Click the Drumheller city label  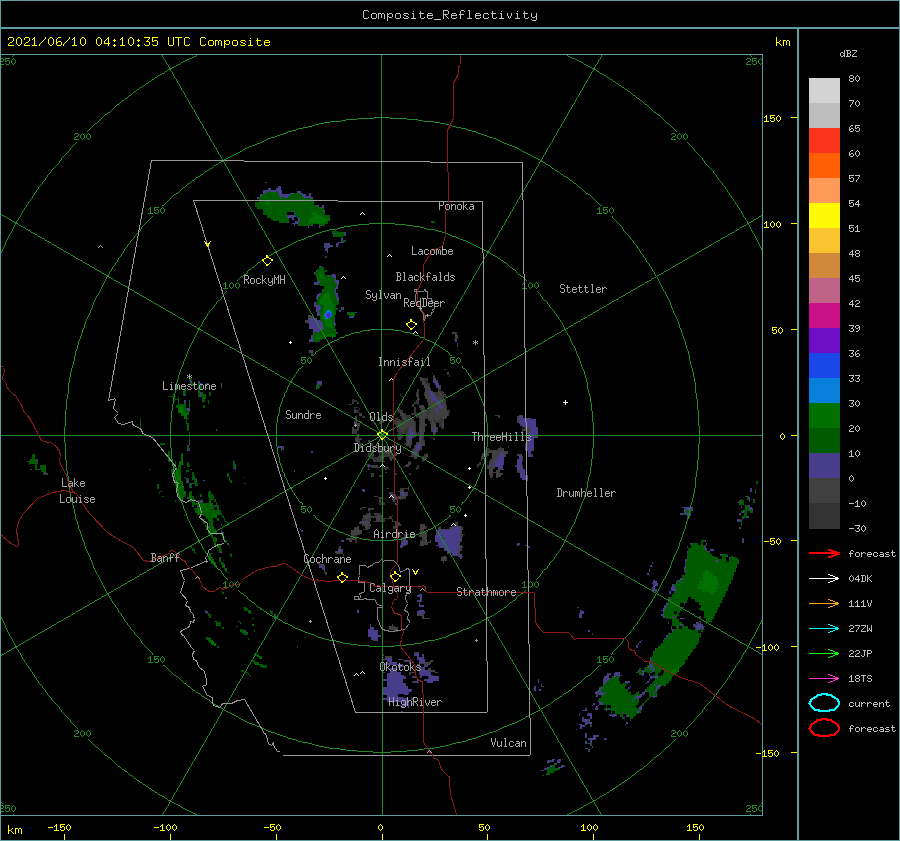coord(586,493)
